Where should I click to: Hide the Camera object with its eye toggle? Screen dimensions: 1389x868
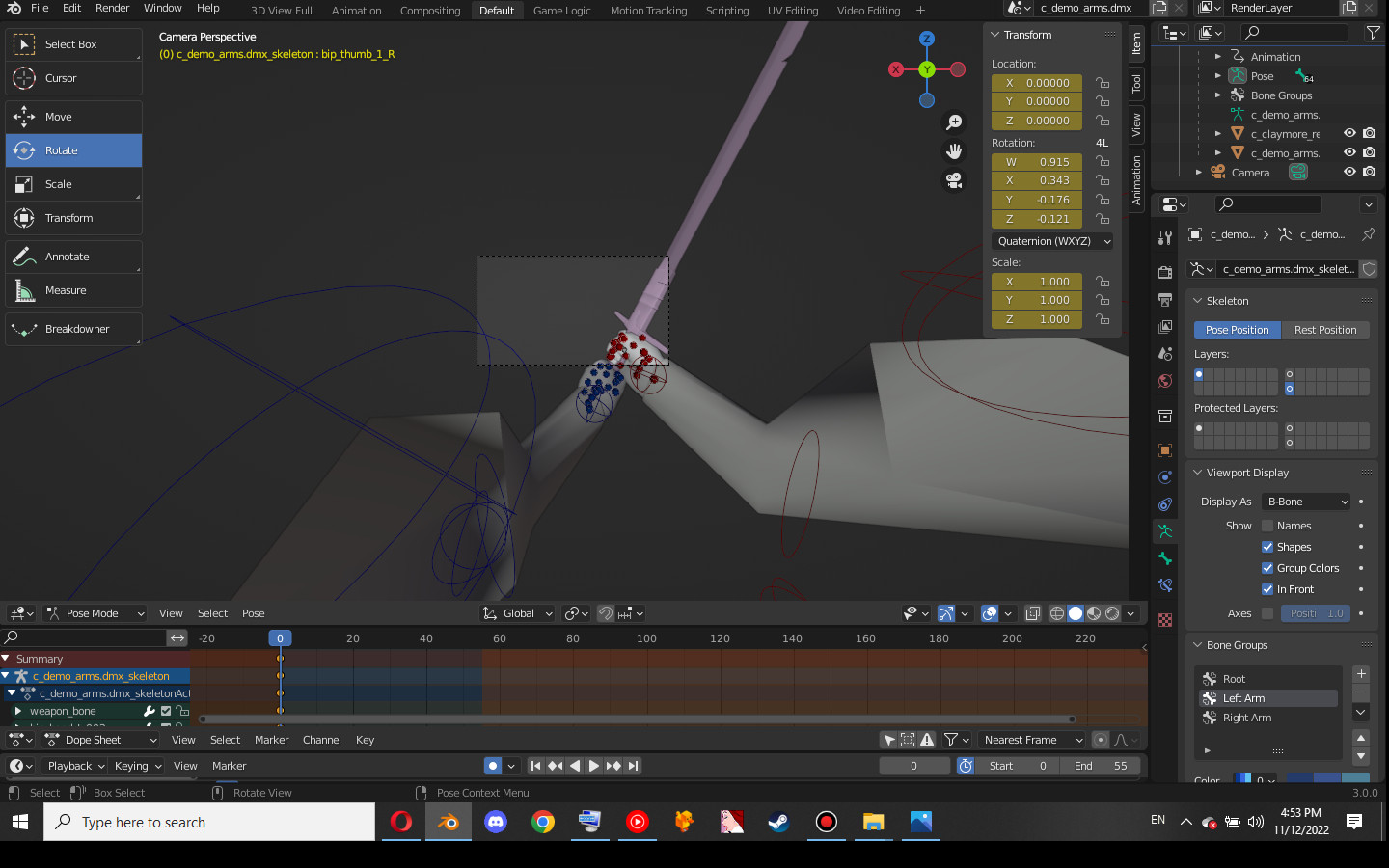(1349, 172)
